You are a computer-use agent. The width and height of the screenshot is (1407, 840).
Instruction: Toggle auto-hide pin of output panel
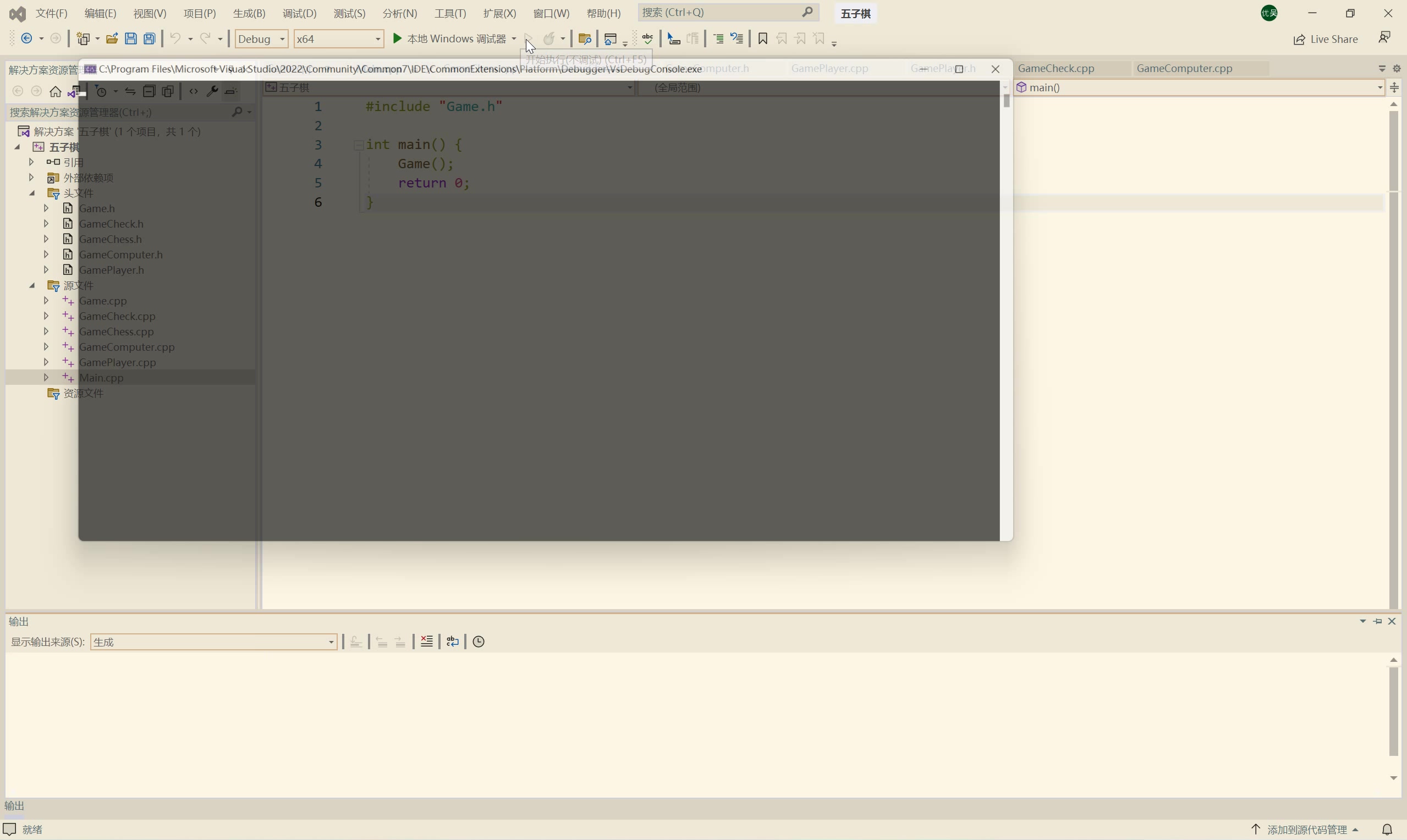1377,622
